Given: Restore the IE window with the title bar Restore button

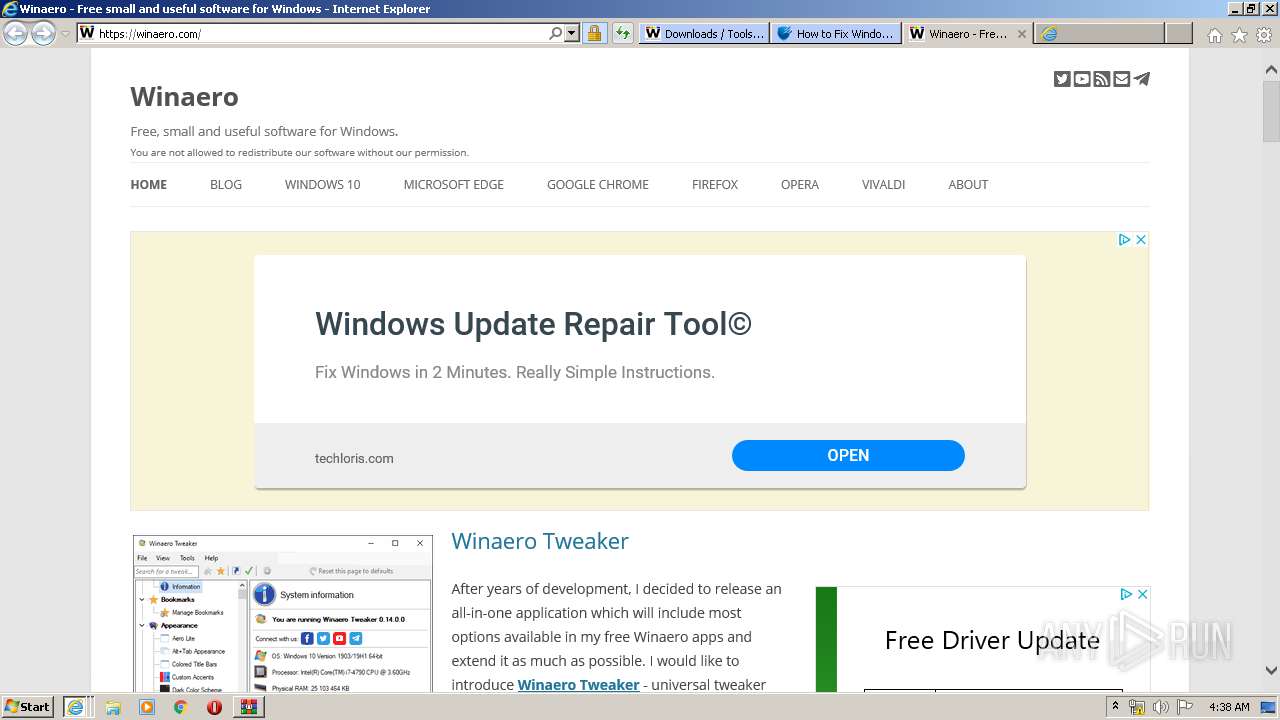Looking at the screenshot, I should pyautogui.click(x=1250, y=8).
